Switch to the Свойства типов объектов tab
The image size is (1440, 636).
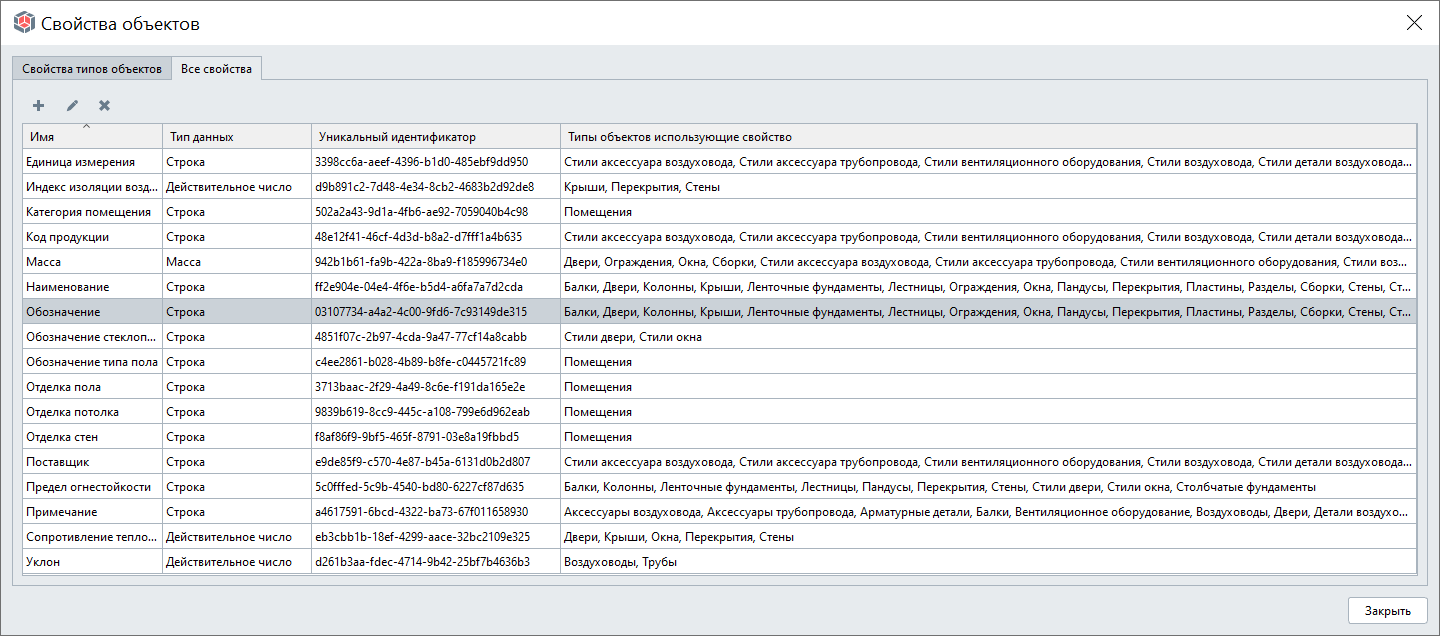[92, 69]
